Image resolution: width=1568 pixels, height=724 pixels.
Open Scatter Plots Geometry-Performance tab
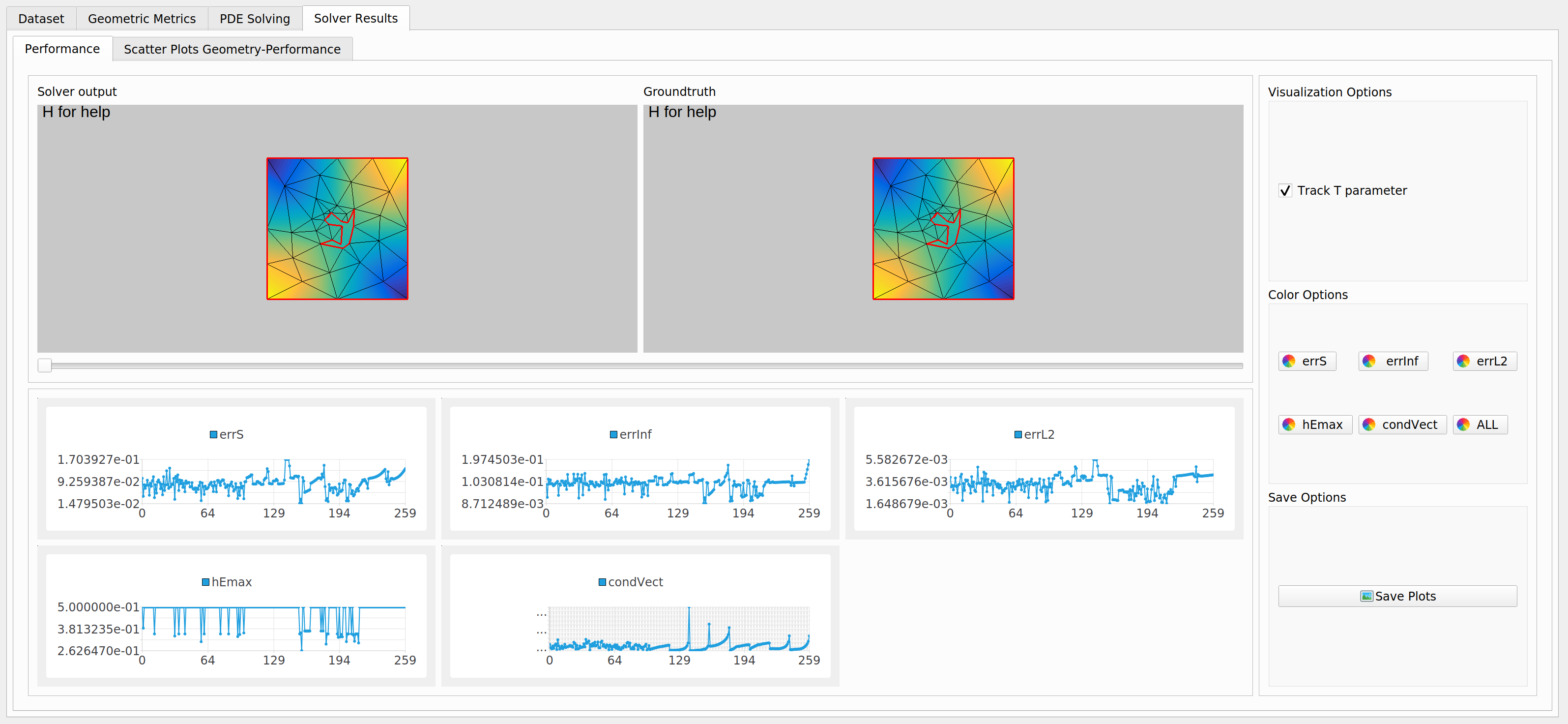232,49
